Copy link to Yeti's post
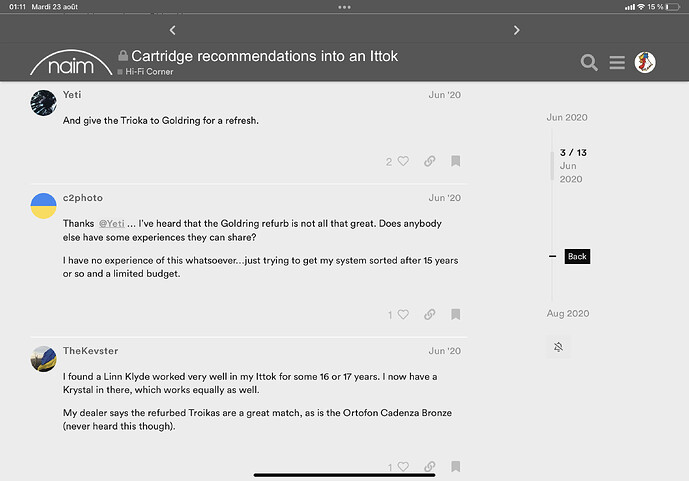 (x=429, y=161)
